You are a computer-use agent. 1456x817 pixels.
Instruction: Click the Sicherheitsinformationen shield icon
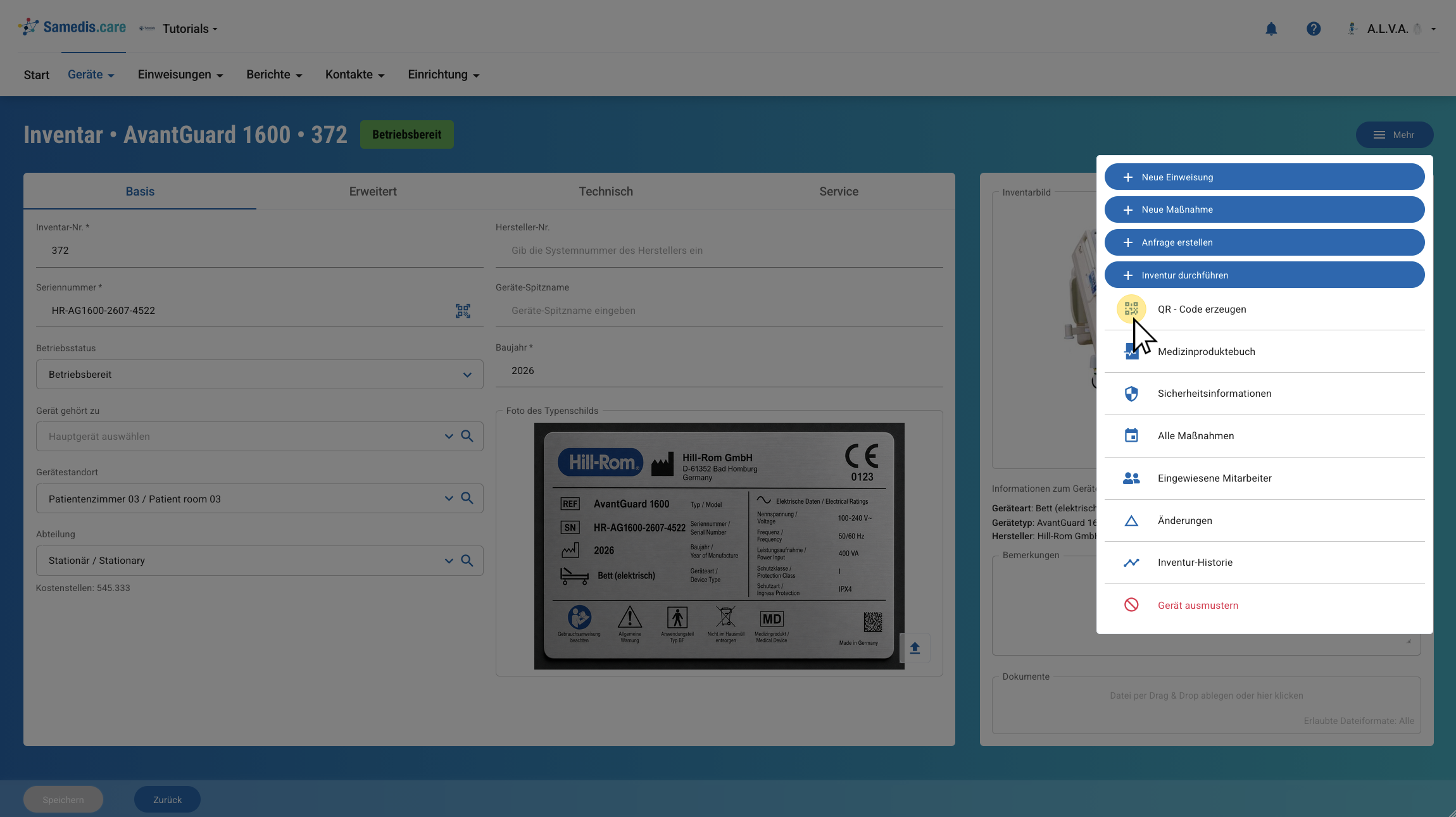click(x=1131, y=394)
